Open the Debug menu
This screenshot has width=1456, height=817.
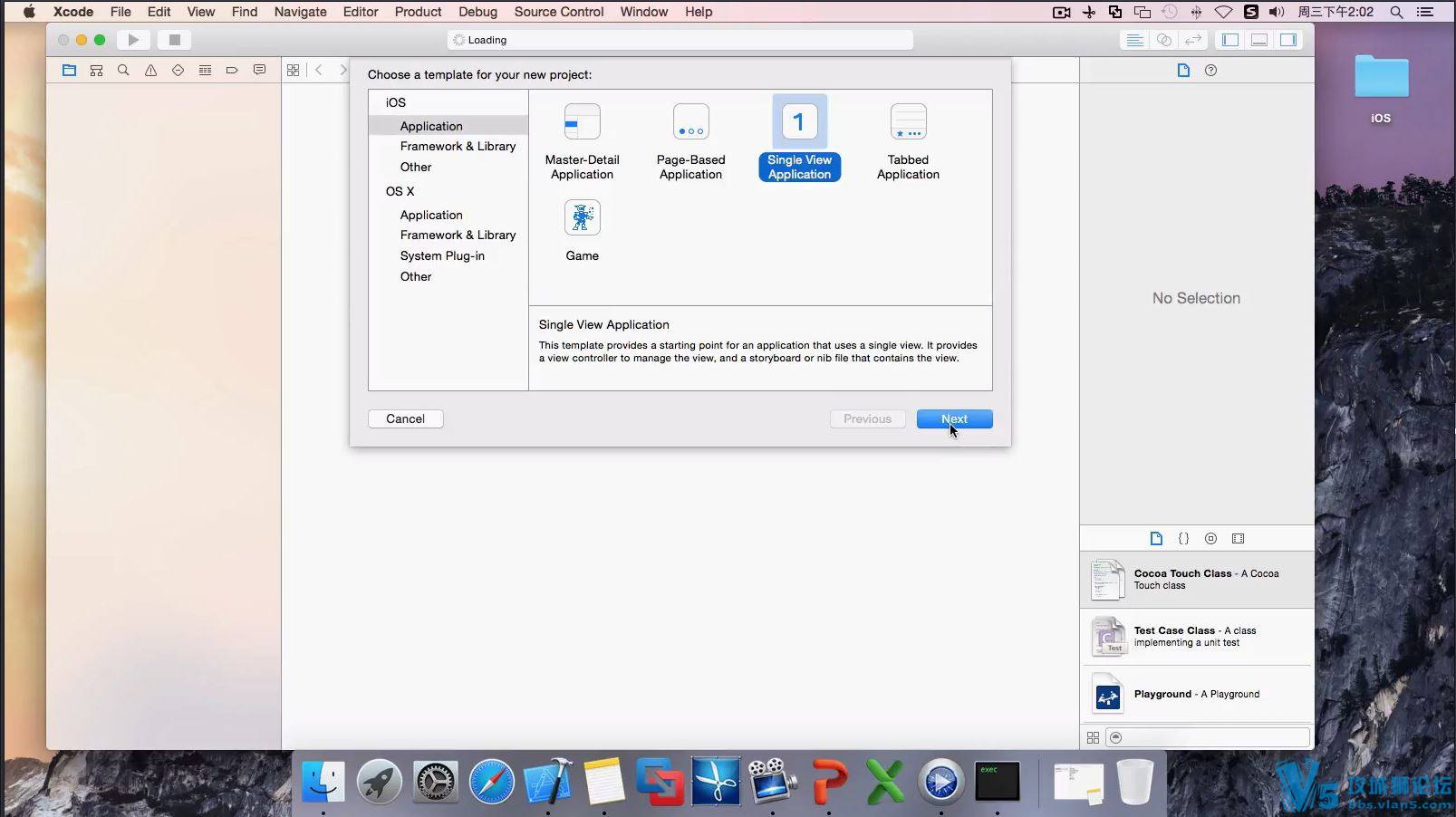click(477, 12)
